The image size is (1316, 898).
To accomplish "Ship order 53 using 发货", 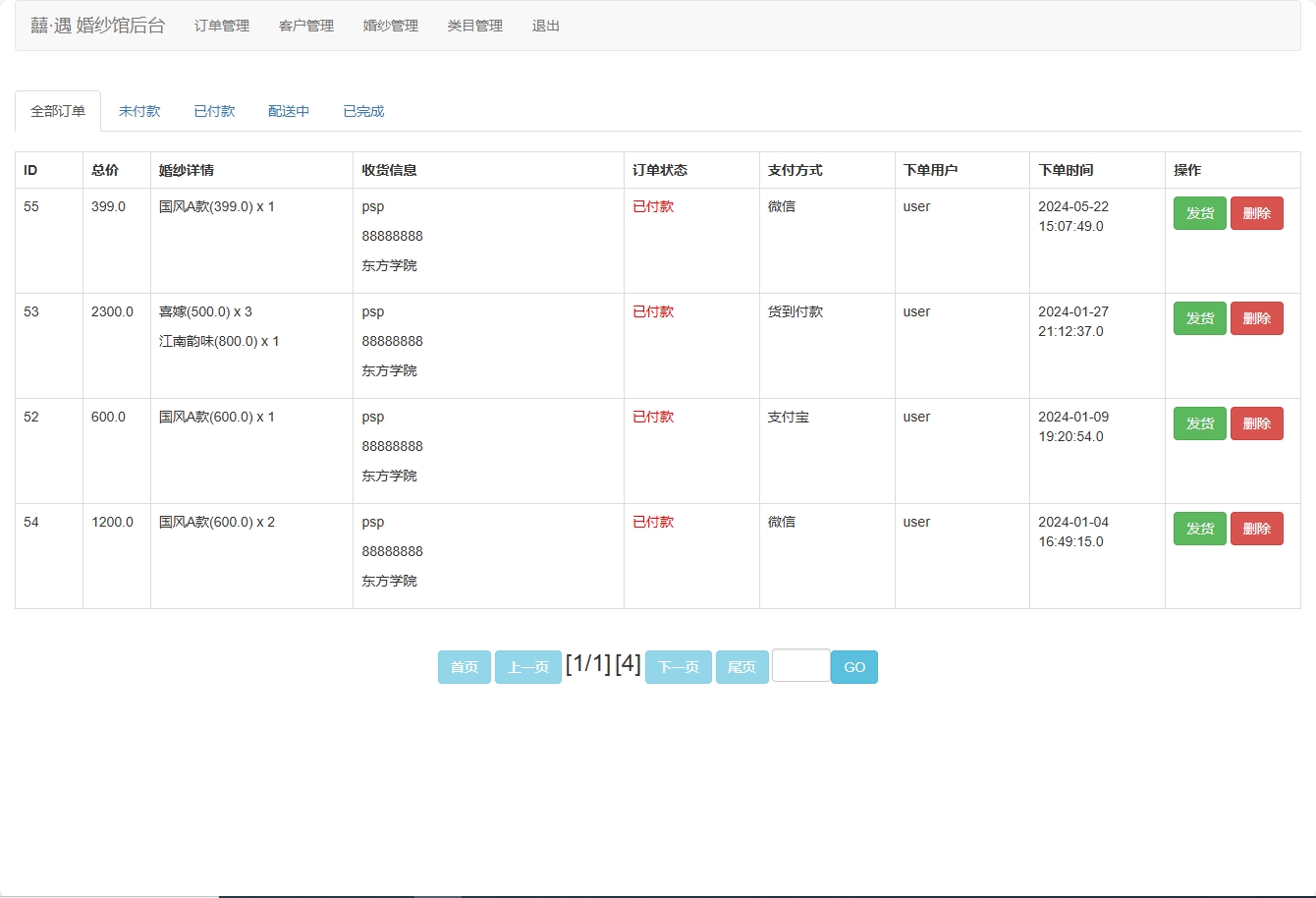I will coord(1199,318).
